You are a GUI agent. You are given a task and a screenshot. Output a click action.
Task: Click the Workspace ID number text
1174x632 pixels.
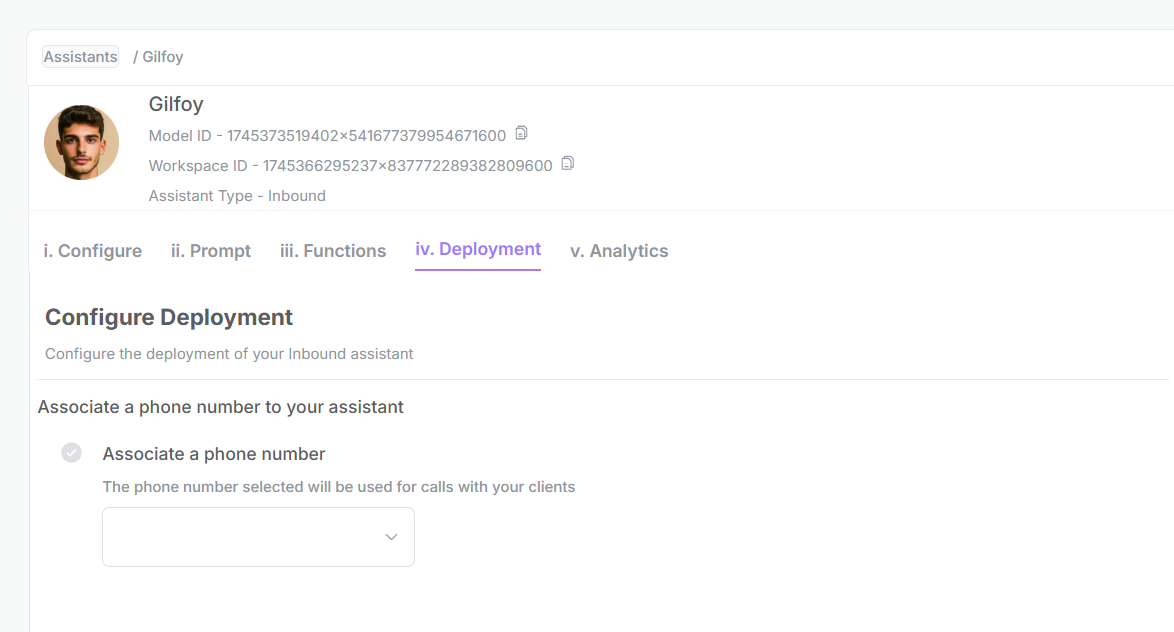(x=407, y=165)
